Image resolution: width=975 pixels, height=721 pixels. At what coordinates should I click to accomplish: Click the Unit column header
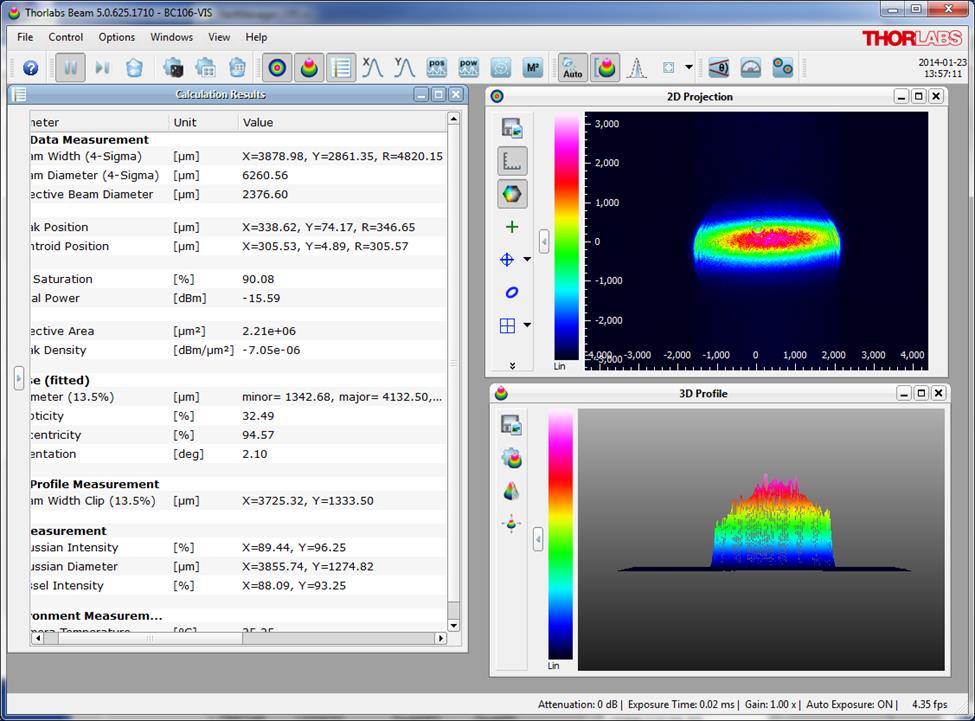pos(185,122)
